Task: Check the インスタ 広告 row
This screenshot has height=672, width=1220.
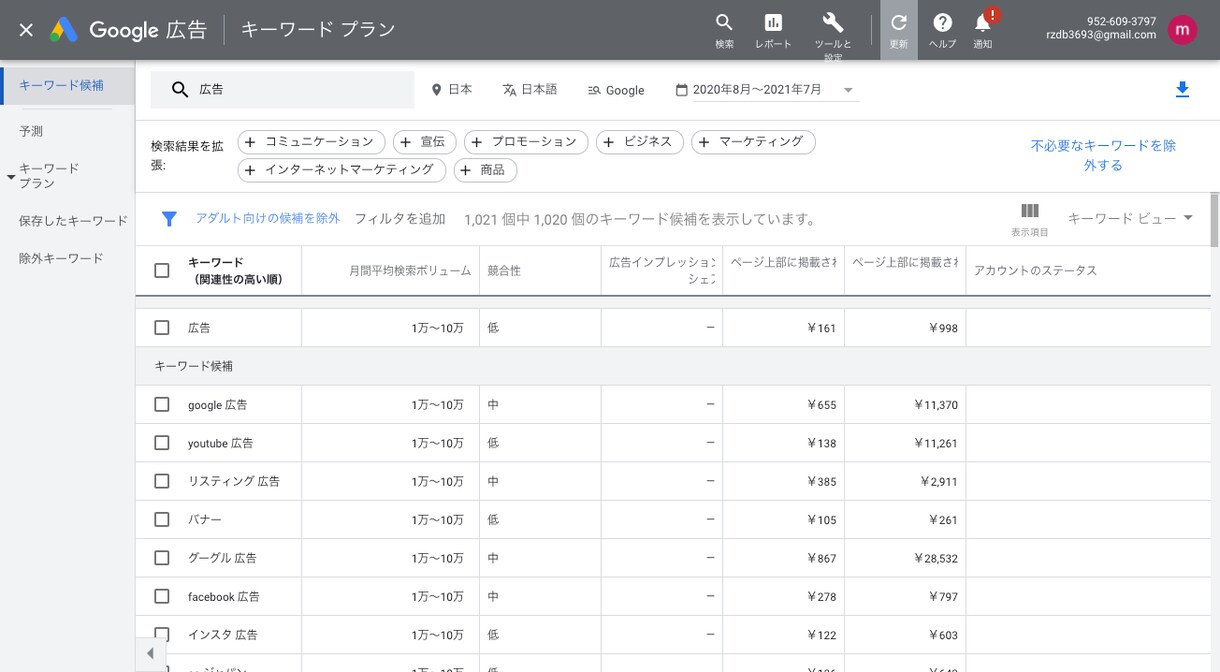Action: click(x=162, y=634)
